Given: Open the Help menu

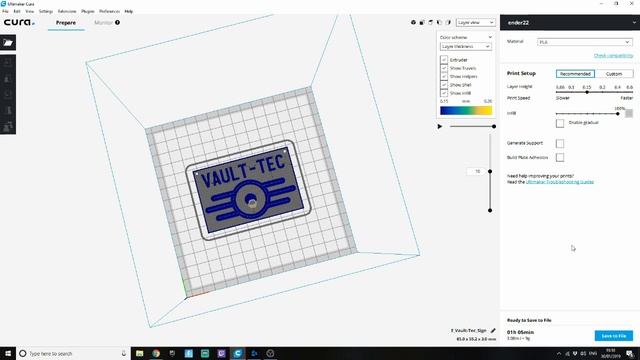Looking at the screenshot, I should pos(129,11).
